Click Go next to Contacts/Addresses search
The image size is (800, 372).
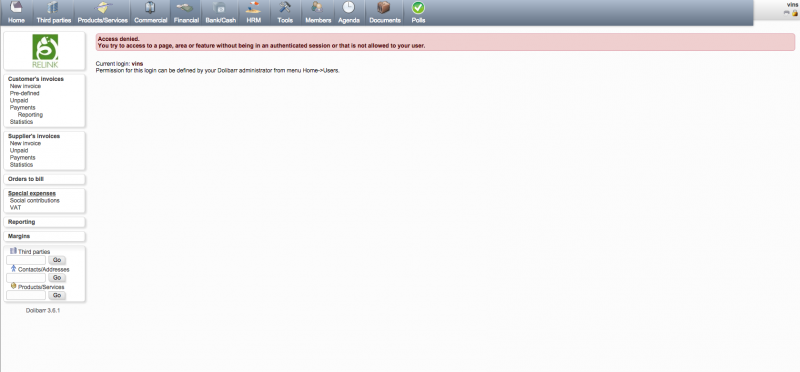(x=57, y=278)
